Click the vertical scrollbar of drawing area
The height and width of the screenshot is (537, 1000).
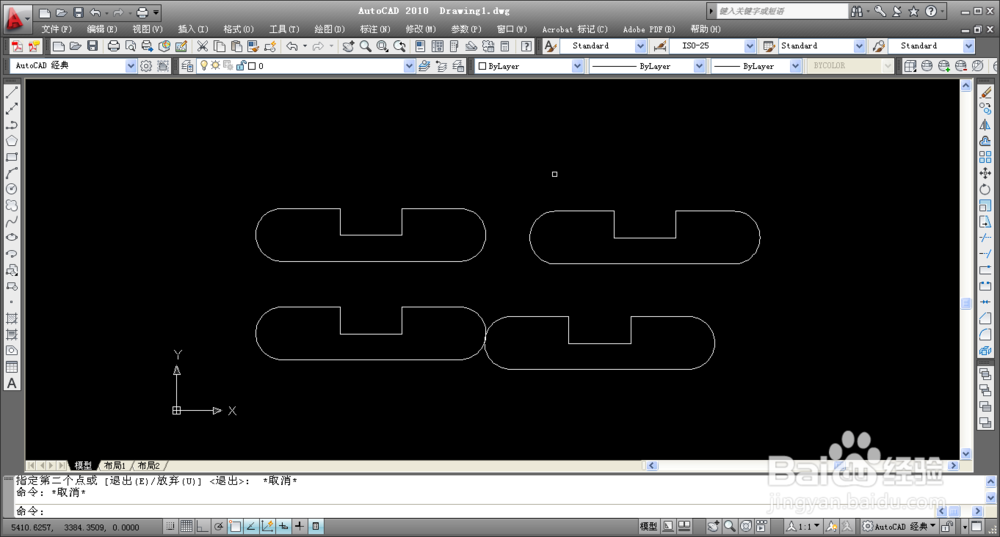(x=966, y=271)
